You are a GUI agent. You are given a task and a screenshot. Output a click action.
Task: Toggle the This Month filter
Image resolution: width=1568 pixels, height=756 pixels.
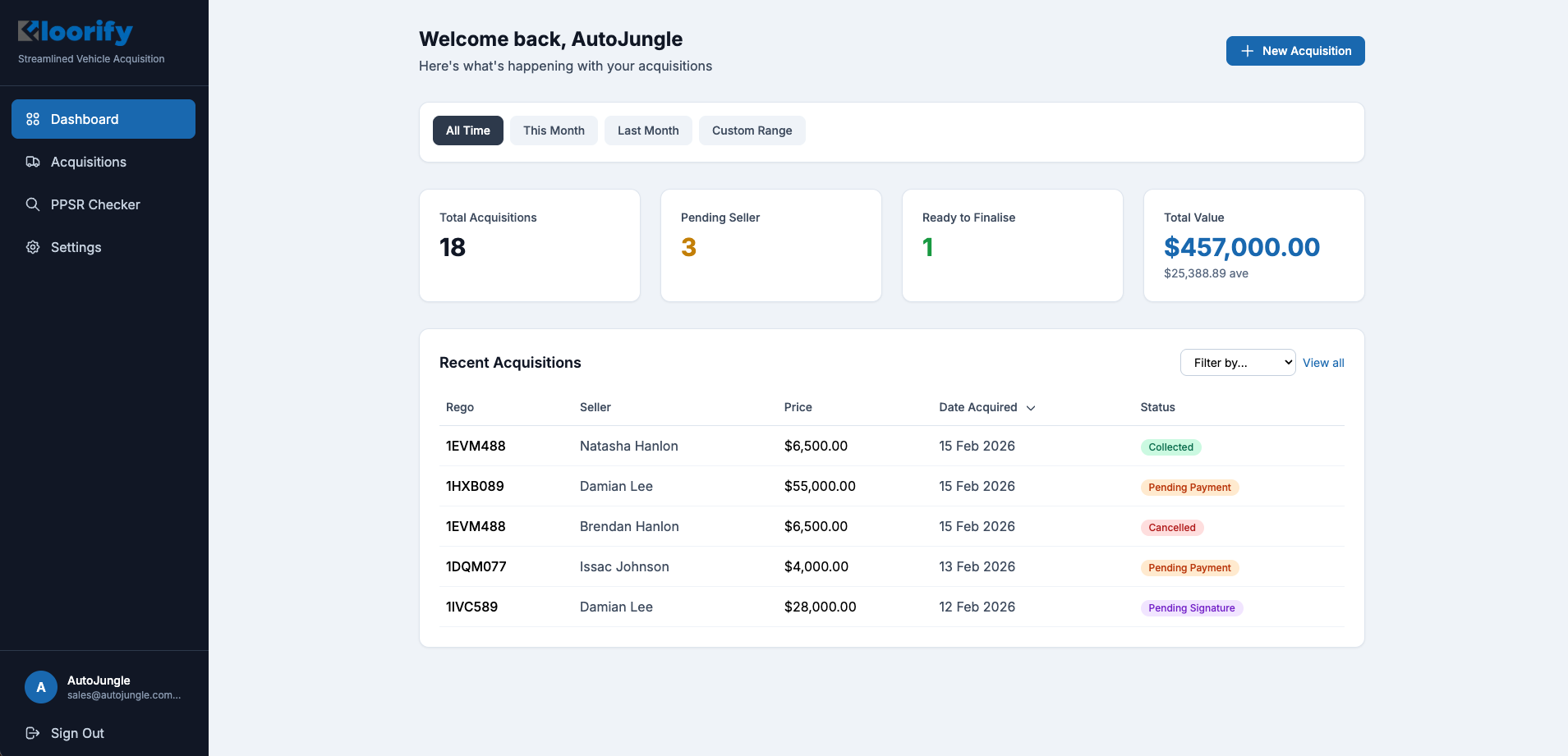tap(554, 131)
